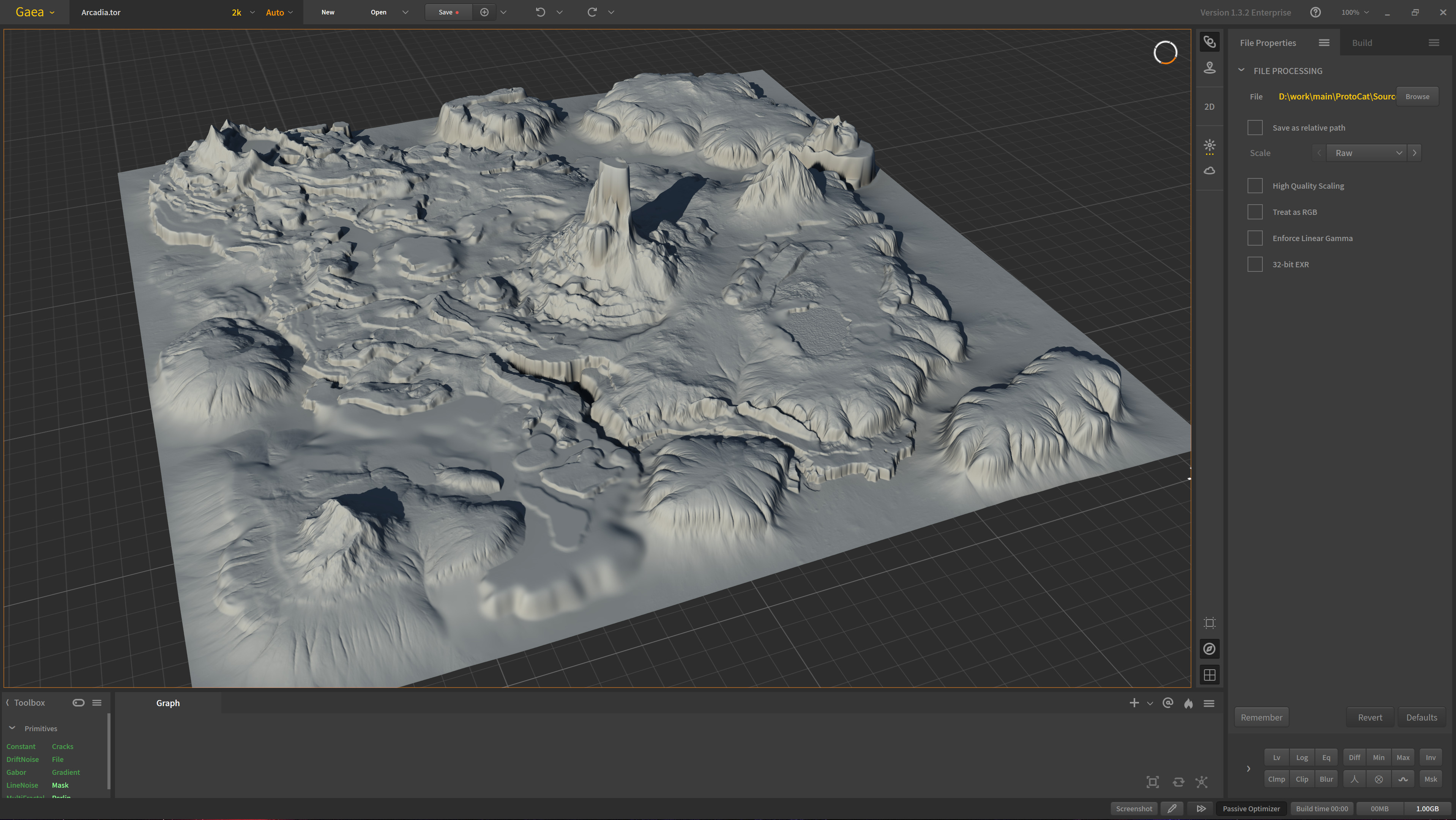Toggle the Treat as RGB checkbox

point(1255,212)
